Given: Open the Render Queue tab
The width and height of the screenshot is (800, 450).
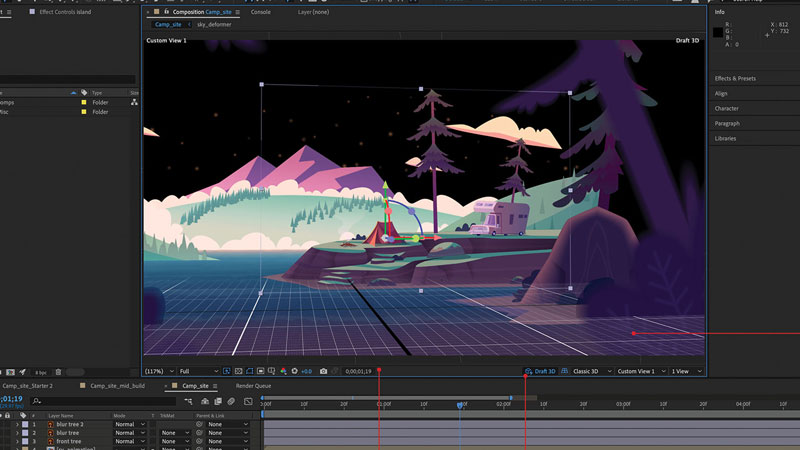Looking at the screenshot, I should pos(253,385).
